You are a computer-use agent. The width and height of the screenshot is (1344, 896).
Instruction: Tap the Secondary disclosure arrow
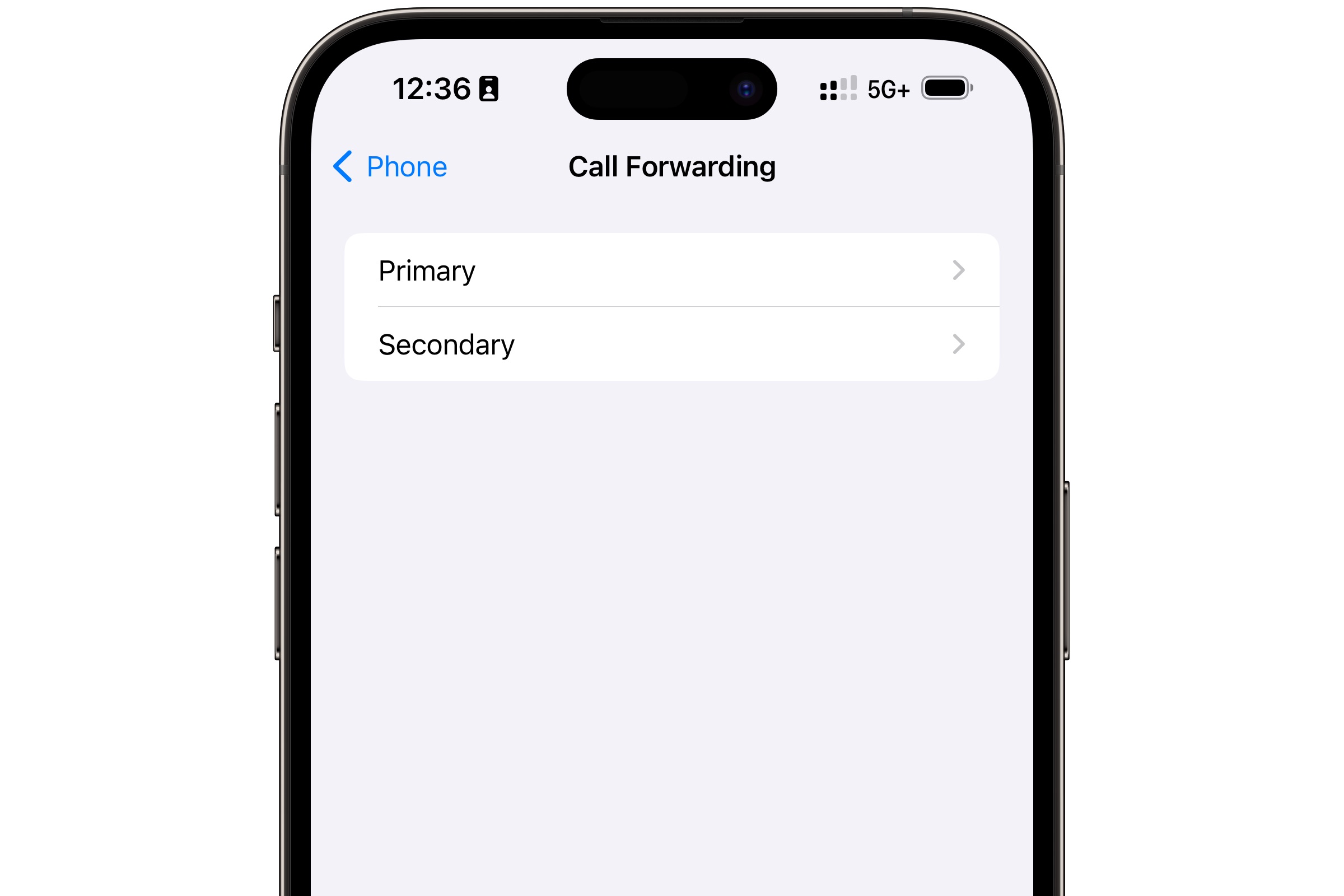coord(956,344)
